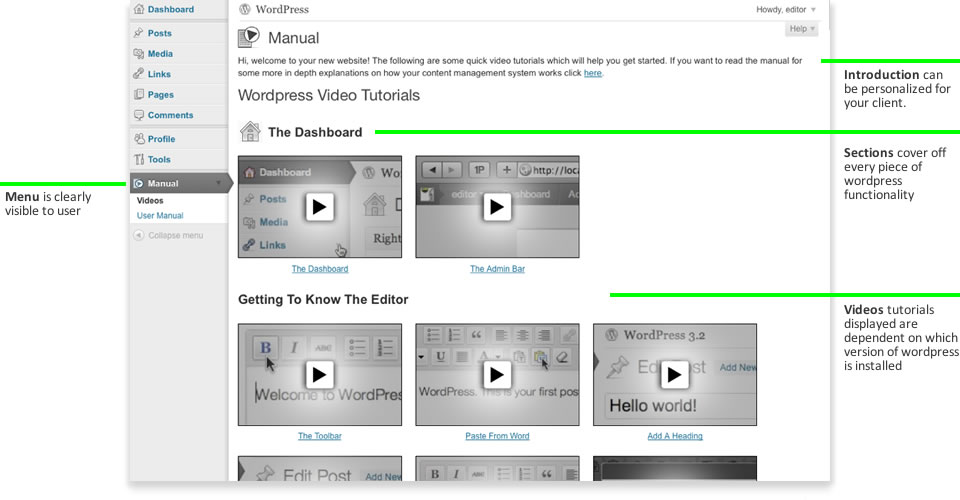Open the Videos submenu item
The image size is (960, 500).
pyautogui.click(x=150, y=201)
